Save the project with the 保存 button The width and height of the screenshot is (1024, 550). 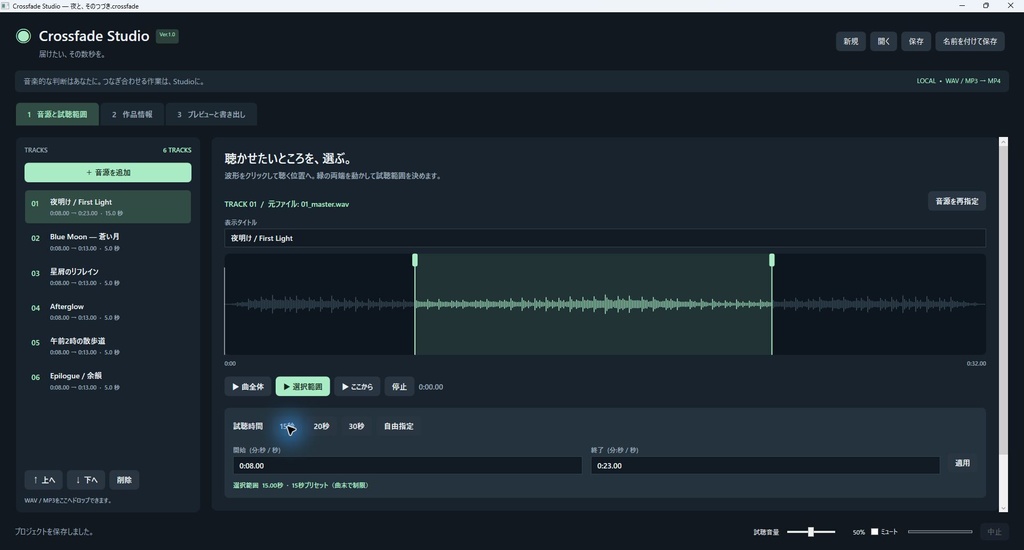(x=916, y=41)
